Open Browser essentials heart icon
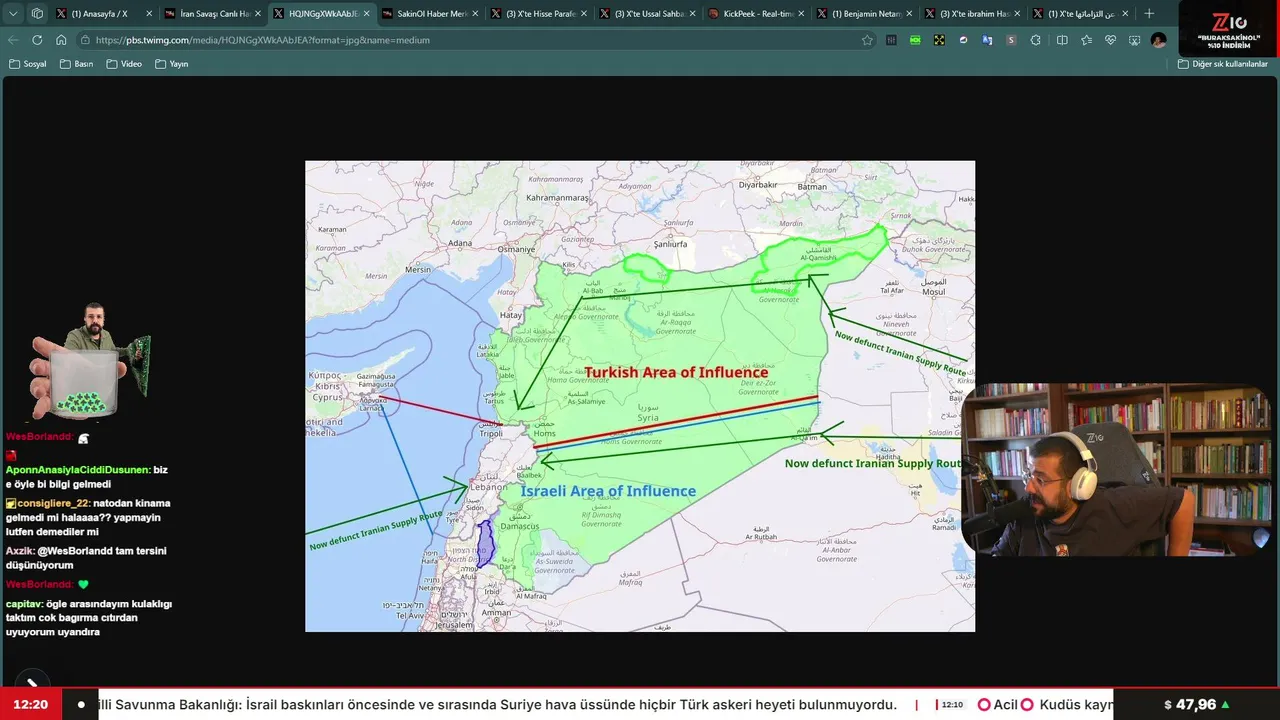This screenshot has height=720, width=1280. (1110, 40)
